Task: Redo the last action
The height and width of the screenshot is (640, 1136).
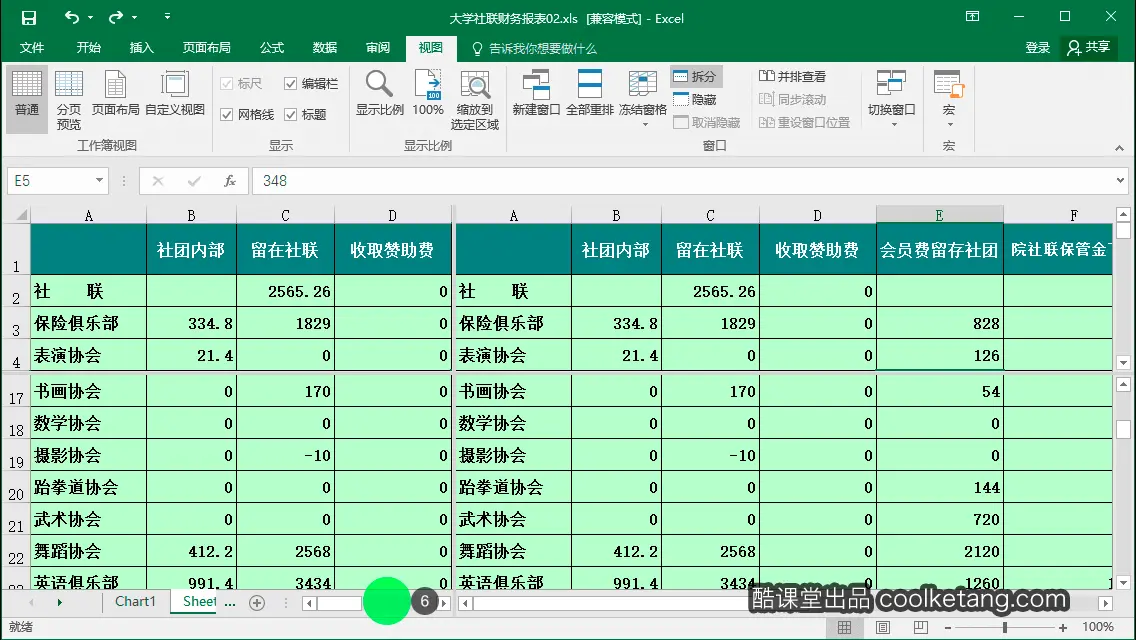Action: pos(116,17)
